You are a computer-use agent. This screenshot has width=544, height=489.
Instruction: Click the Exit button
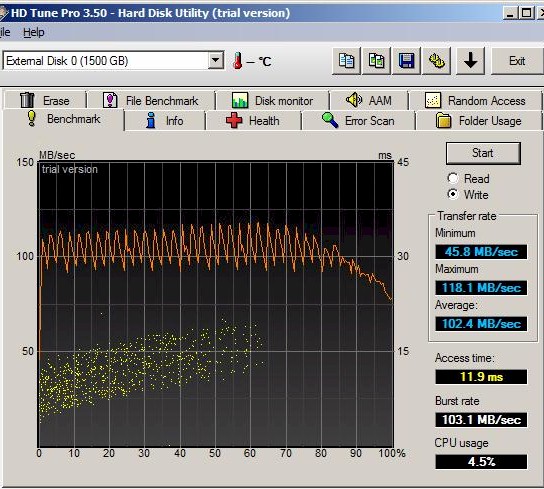(517, 61)
